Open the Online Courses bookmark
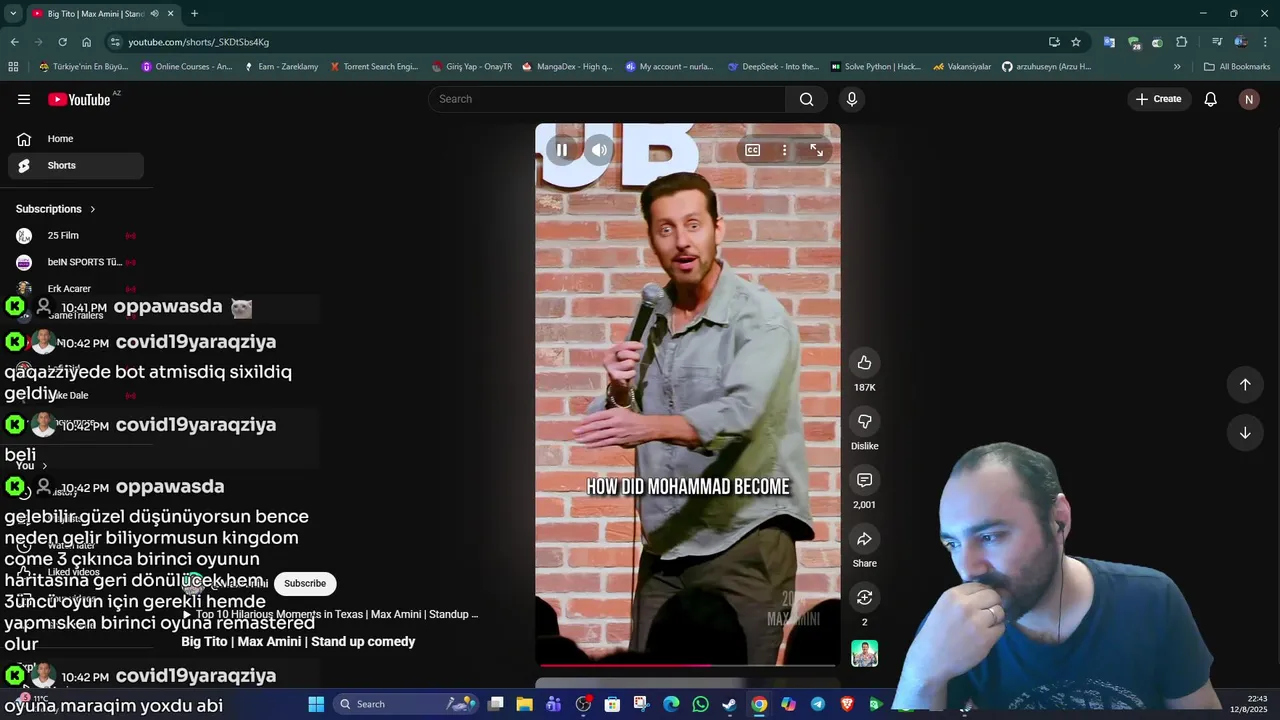This screenshot has width=1280, height=720. (x=187, y=67)
